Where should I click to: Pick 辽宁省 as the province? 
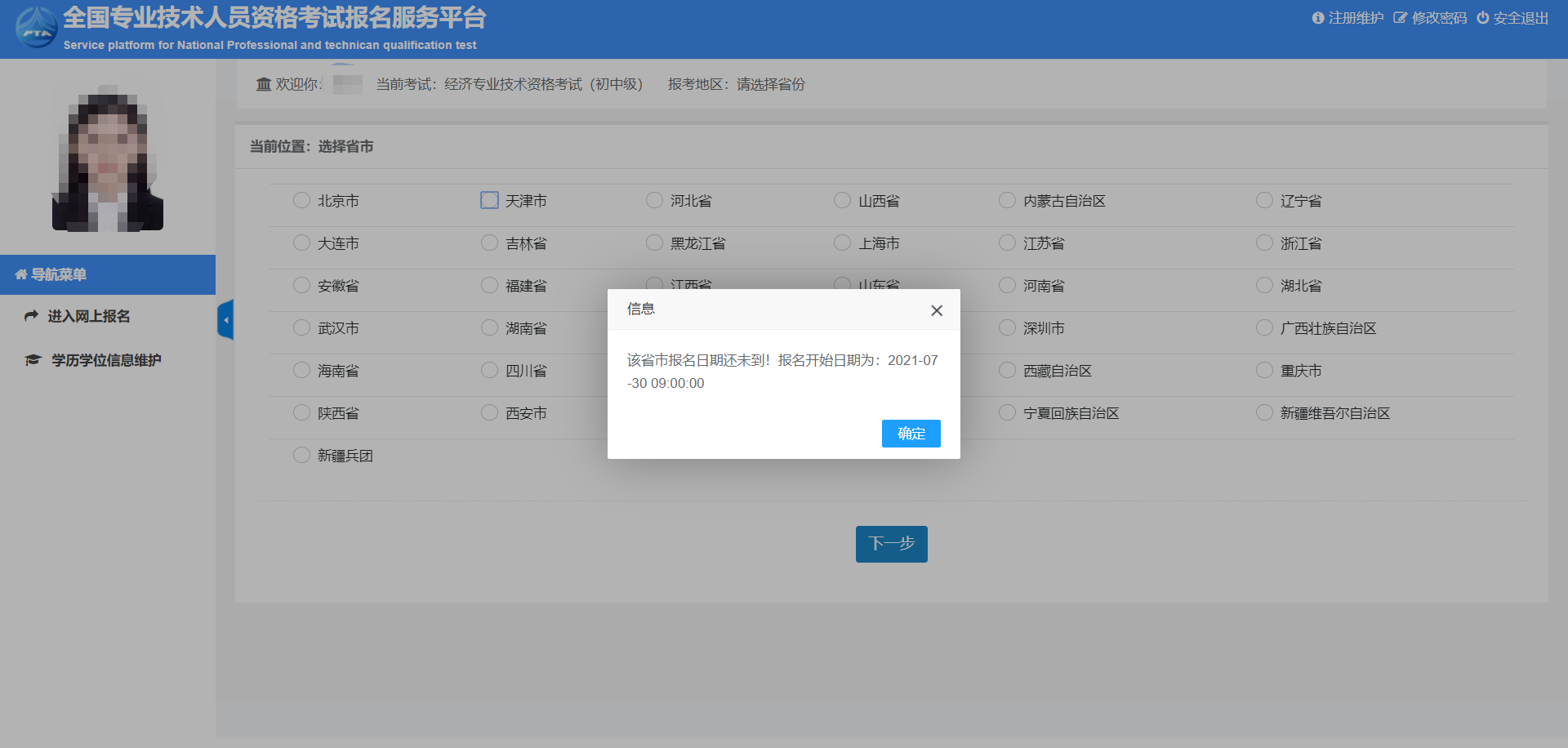1263,200
